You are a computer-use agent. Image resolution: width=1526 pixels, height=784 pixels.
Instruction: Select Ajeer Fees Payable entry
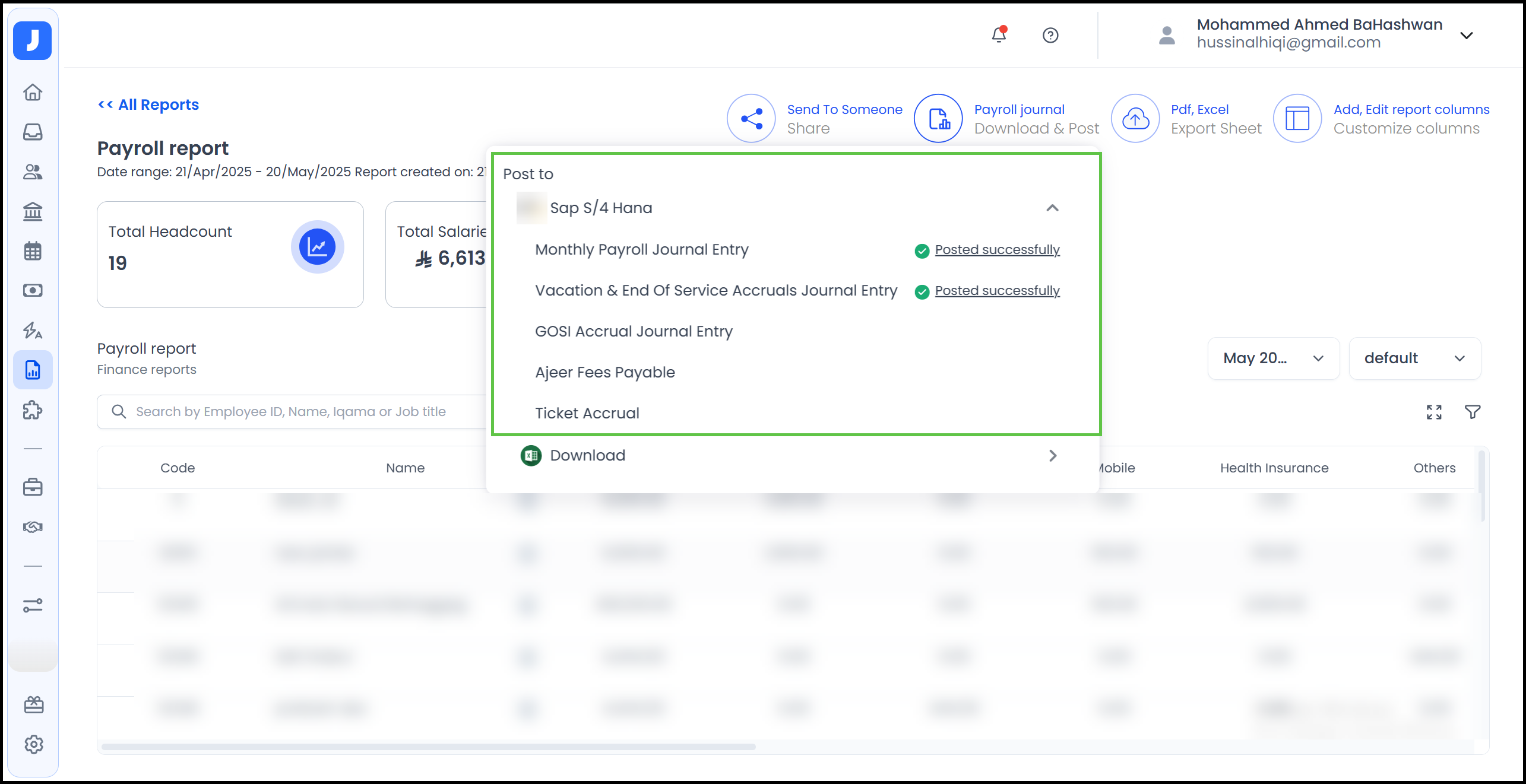[604, 373]
